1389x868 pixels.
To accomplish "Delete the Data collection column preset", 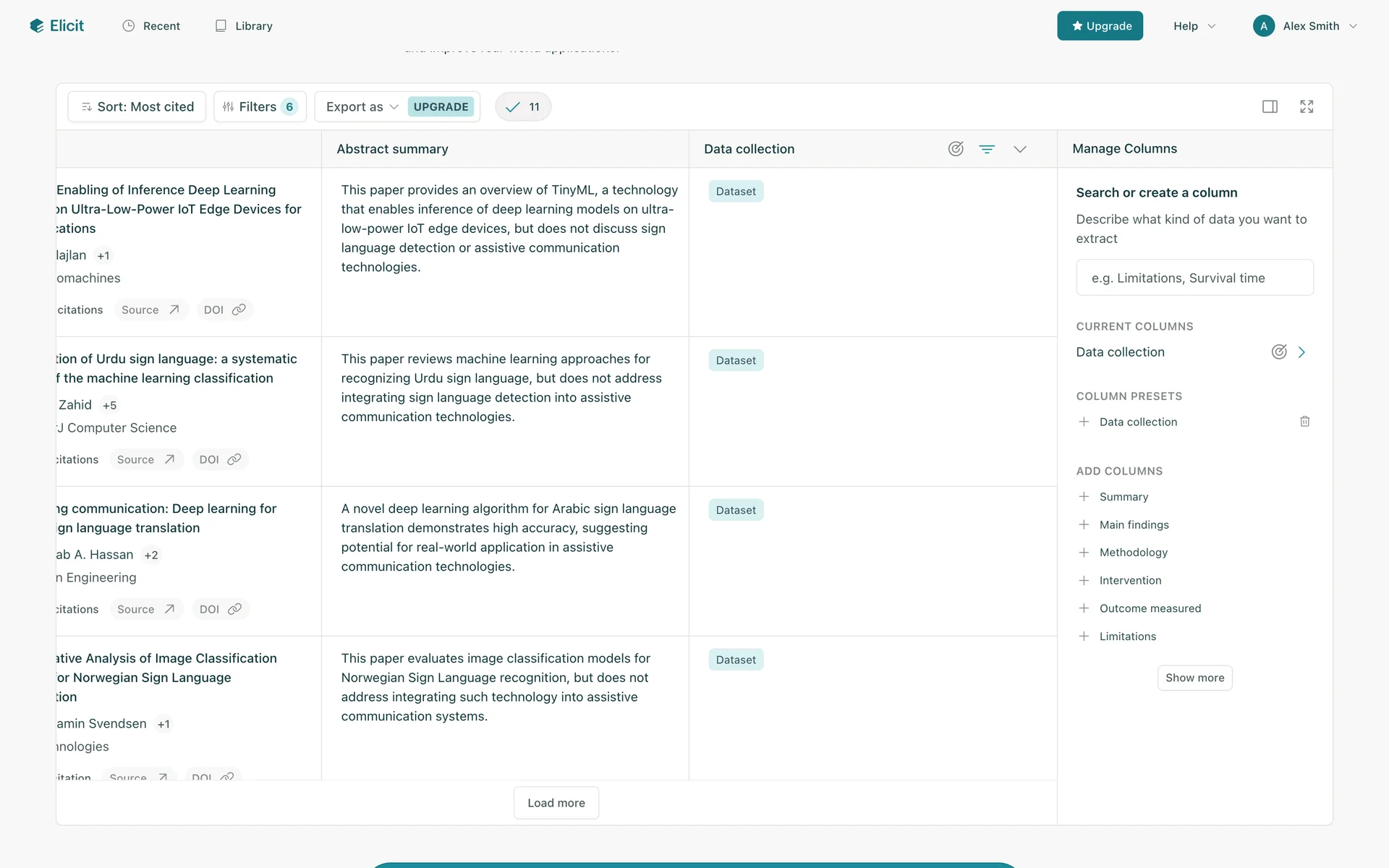I will [1304, 422].
